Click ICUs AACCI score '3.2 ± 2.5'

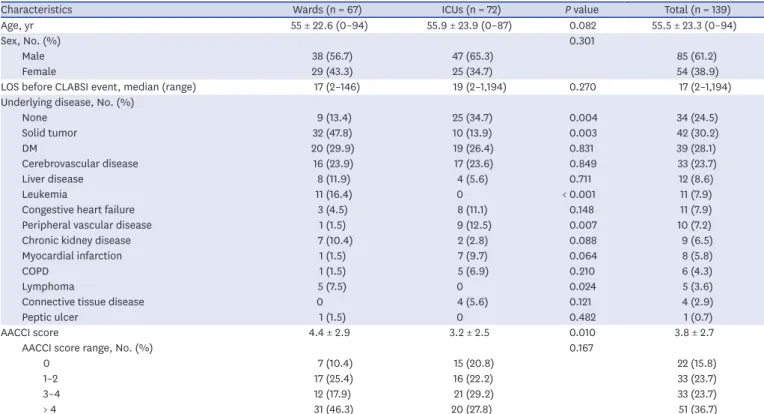(469, 333)
